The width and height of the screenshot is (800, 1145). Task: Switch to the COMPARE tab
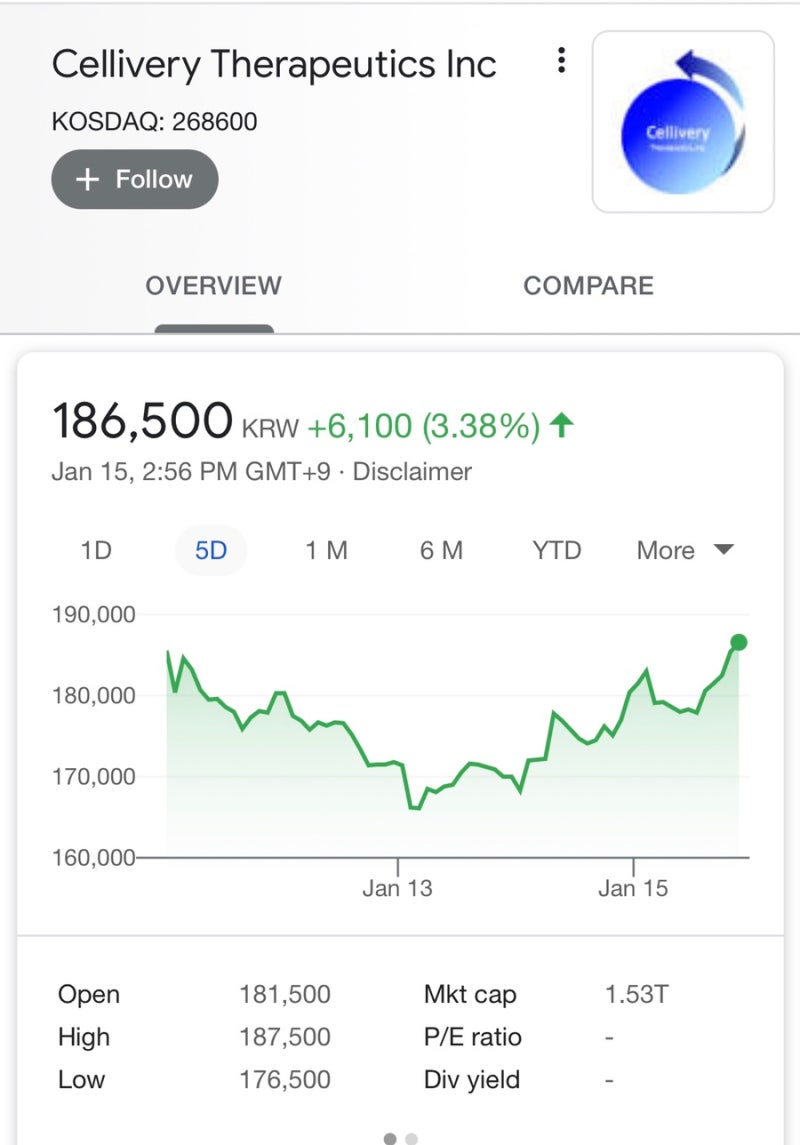point(588,286)
